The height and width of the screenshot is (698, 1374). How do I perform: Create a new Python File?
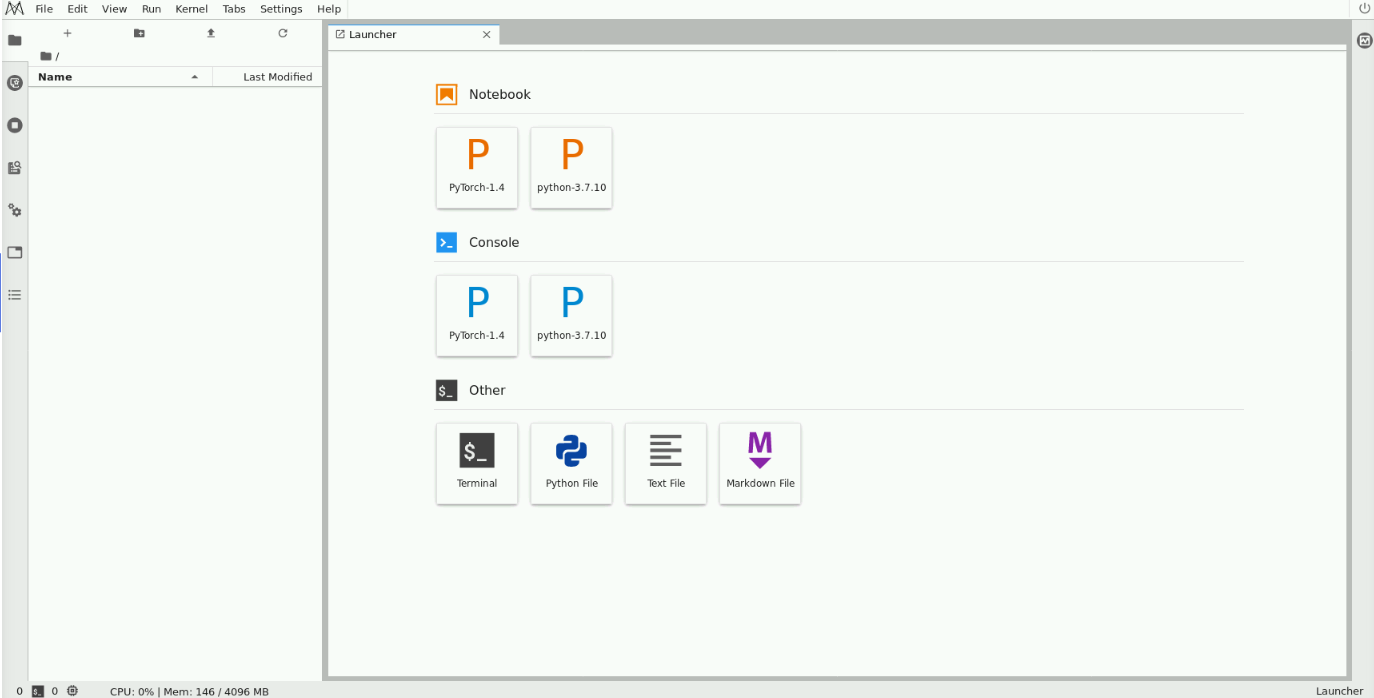click(571, 463)
